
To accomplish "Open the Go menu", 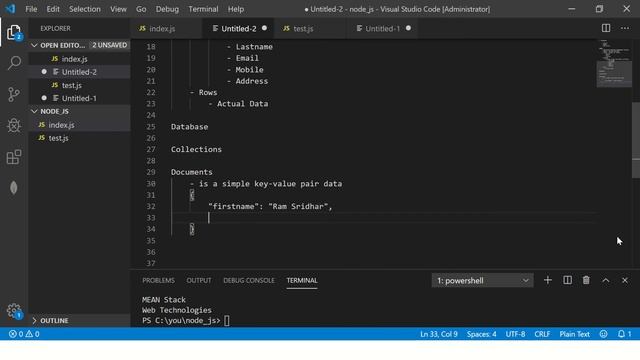I will pos(141,9).
